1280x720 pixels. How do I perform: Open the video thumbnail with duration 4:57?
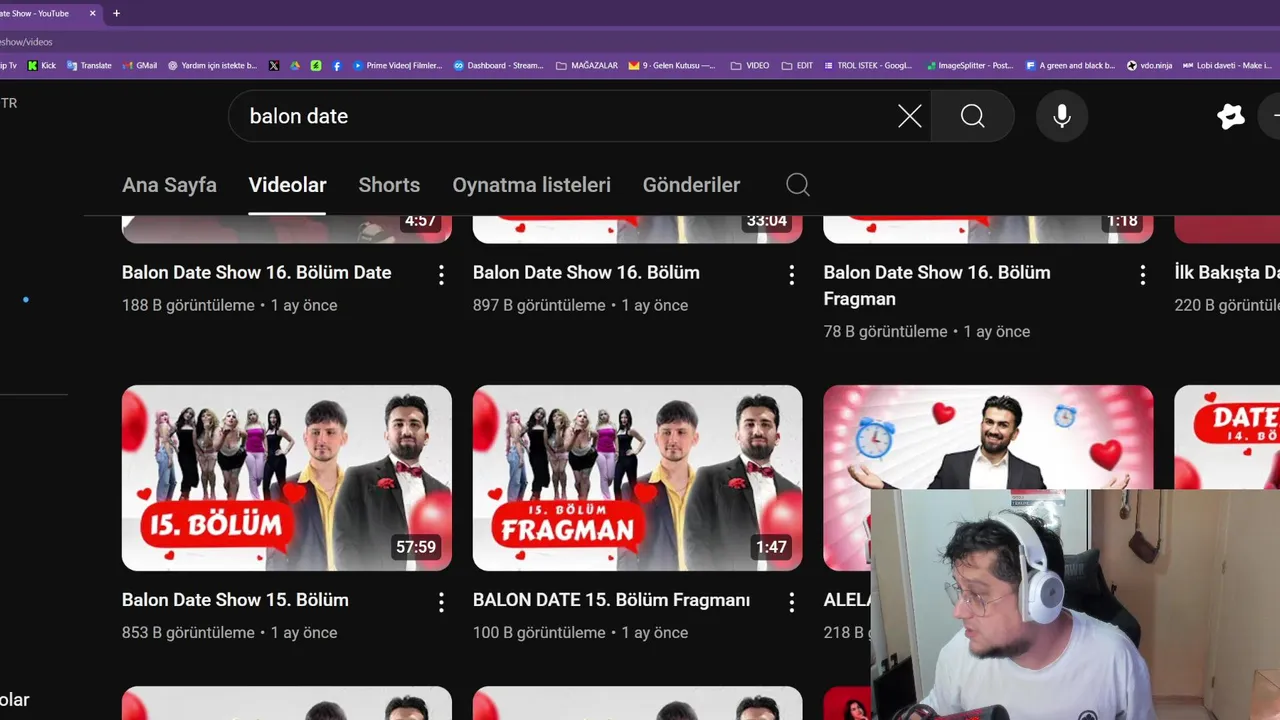point(287,229)
